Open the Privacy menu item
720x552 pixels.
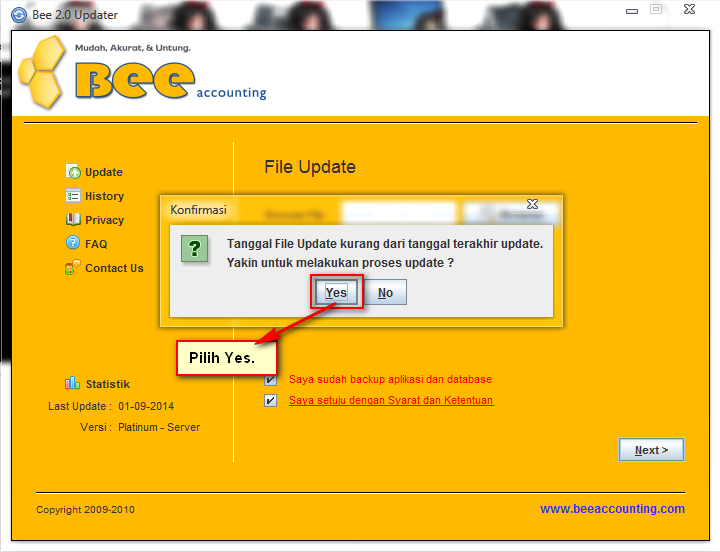tap(104, 220)
